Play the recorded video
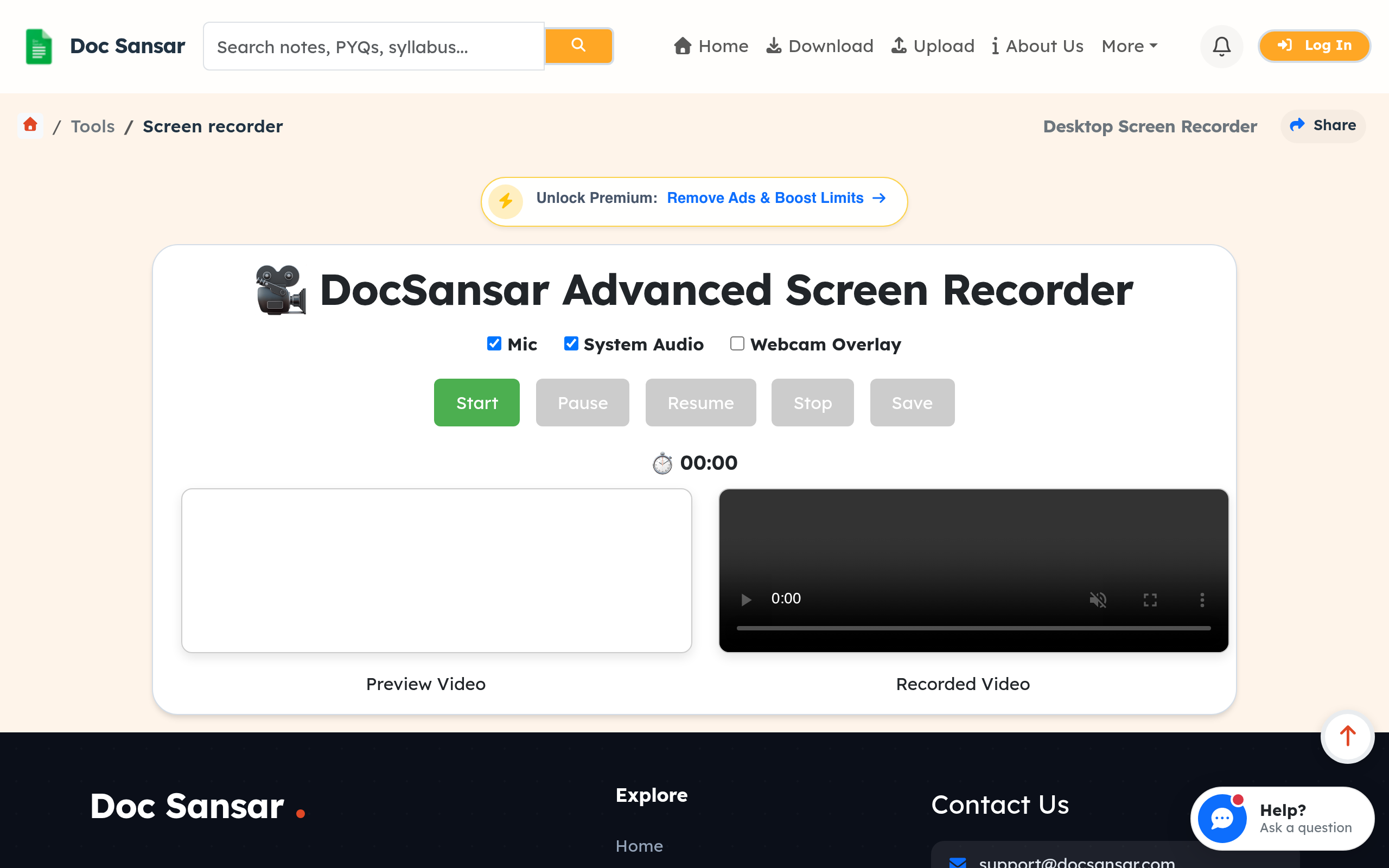The width and height of the screenshot is (1389, 868). click(x=746, y=599)
